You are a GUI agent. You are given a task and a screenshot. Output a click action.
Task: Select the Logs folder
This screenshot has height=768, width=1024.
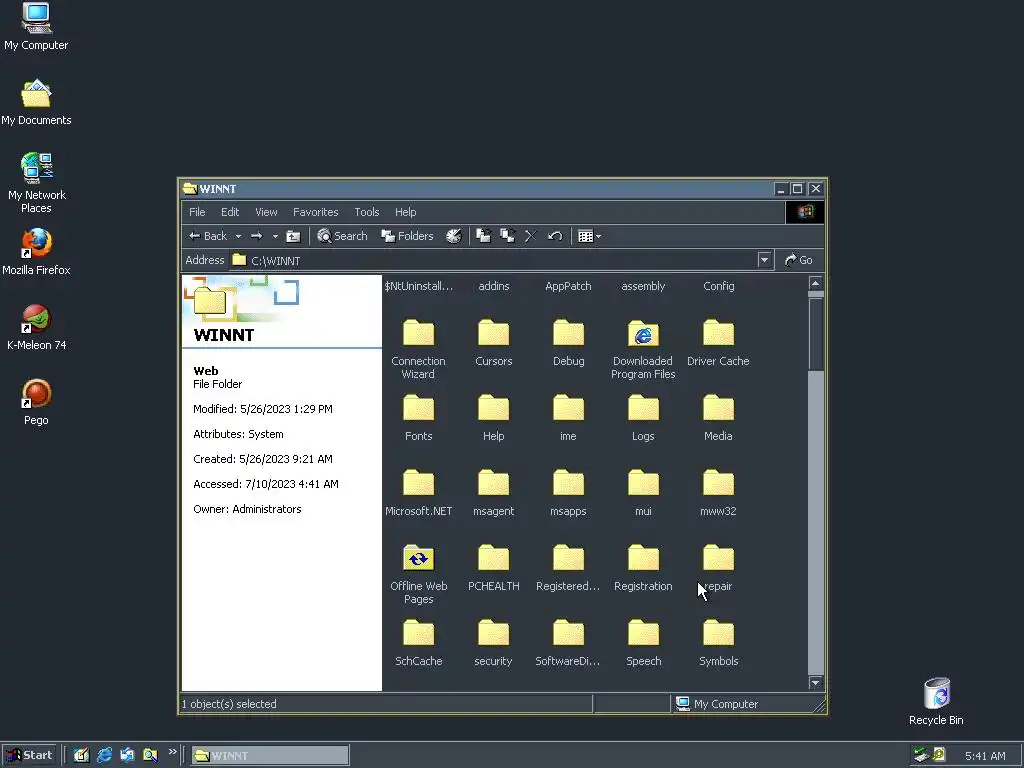click(643, 417)
